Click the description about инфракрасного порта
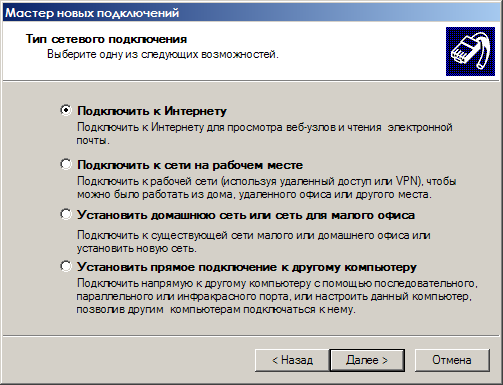Image resolution: width=503 pixels, height=385 pixels. pos(277,296)
